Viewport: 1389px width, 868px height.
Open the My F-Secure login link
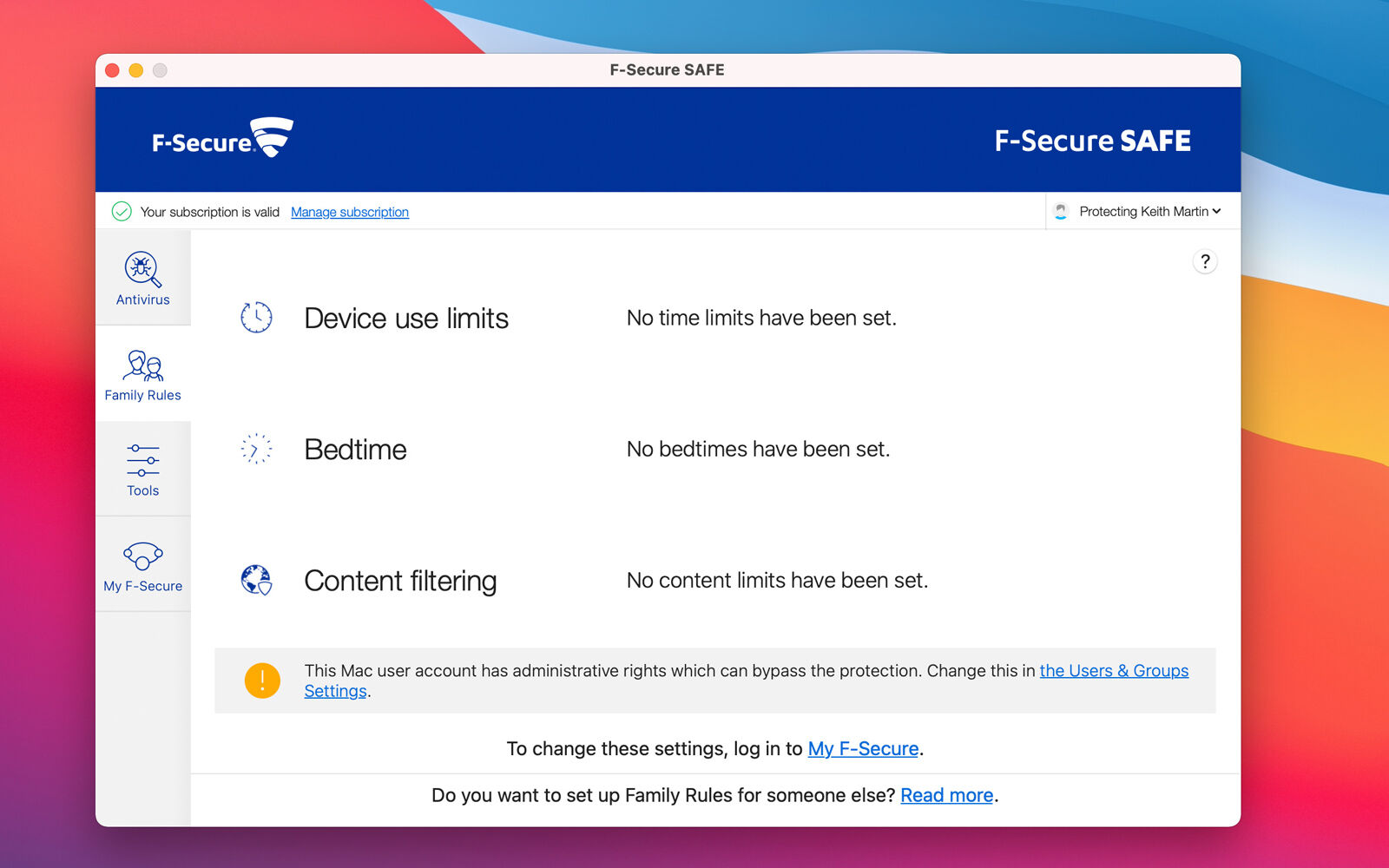click(863, 748)
